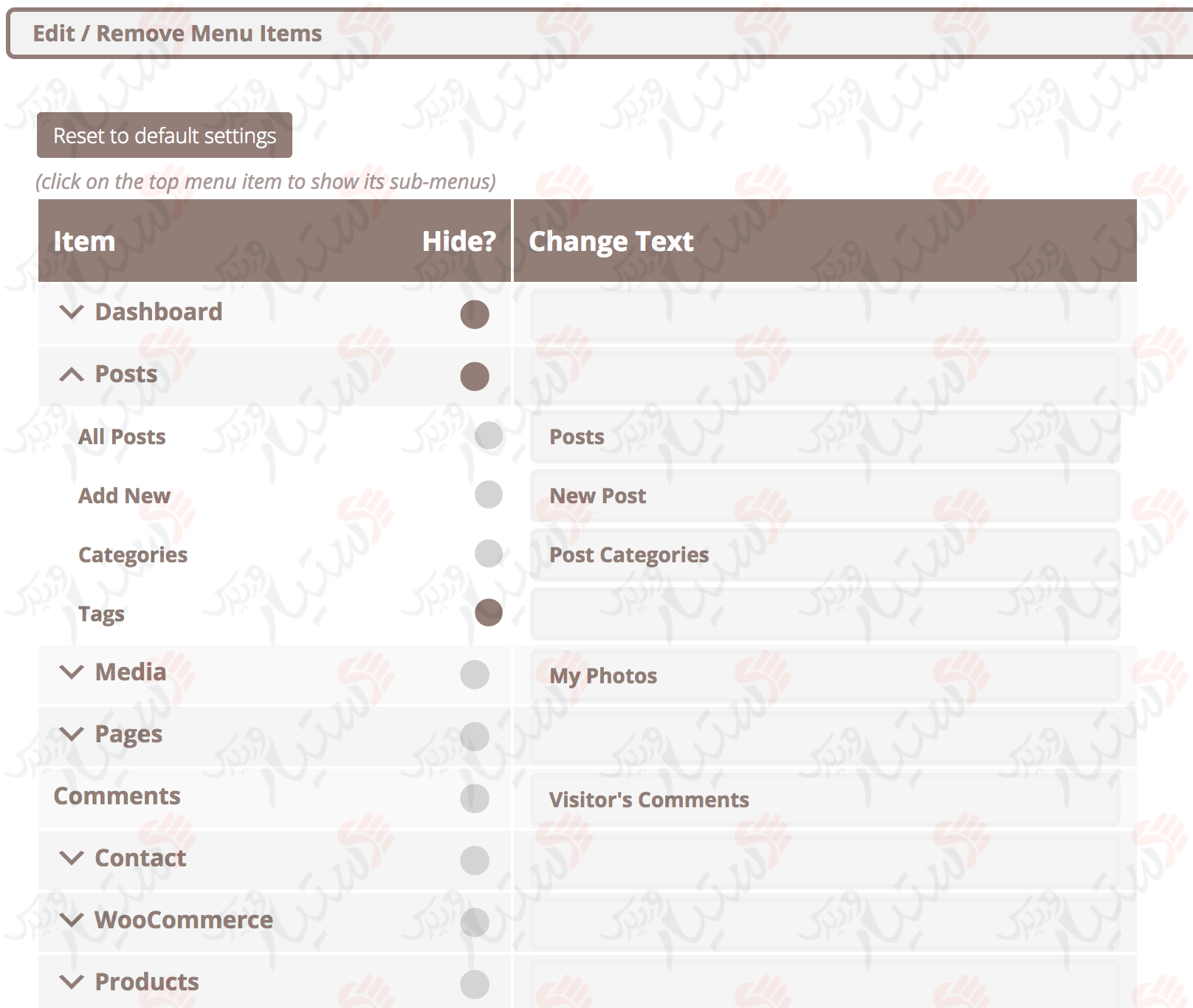Expand the Products sub-menus chevron

[x=71, y=982]
